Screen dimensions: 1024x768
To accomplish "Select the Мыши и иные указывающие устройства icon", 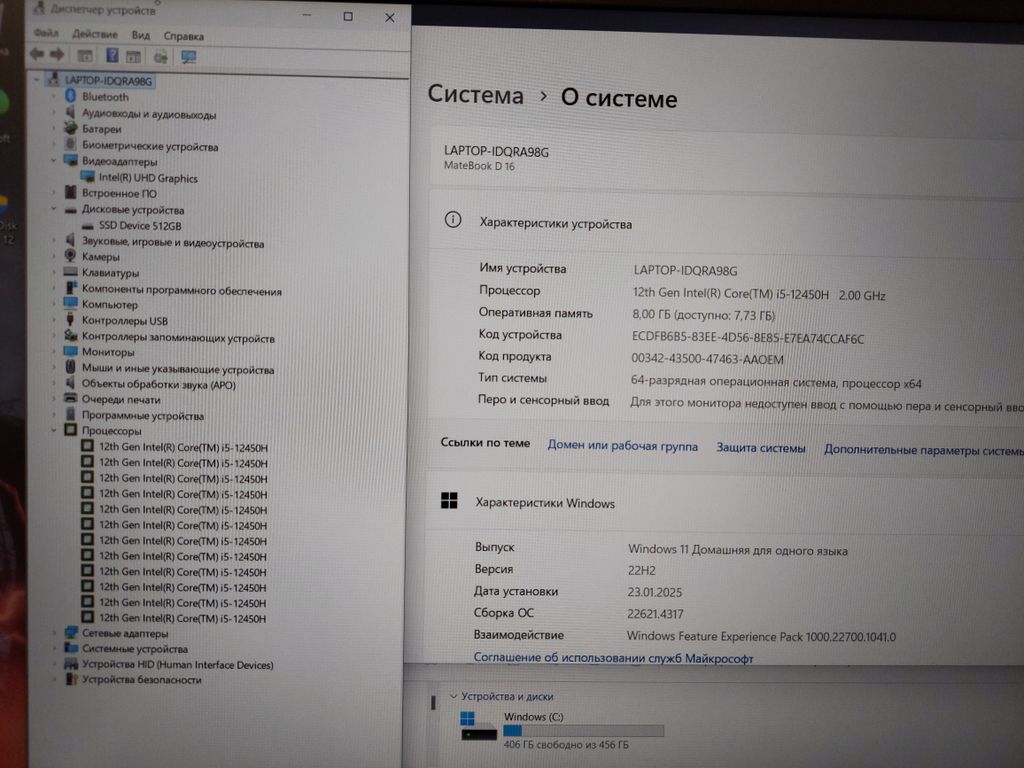I will tap(70, 367).
